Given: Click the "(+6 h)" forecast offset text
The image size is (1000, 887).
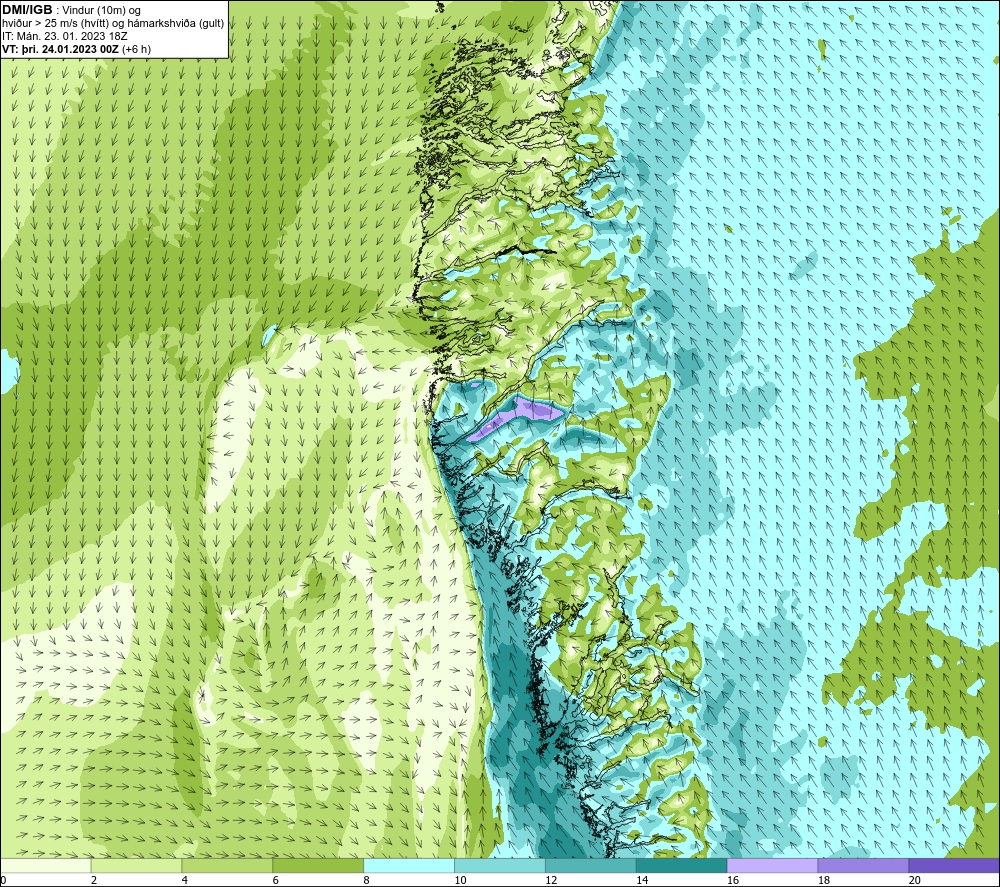Looking at the screenshot, I should coord(136,49).
